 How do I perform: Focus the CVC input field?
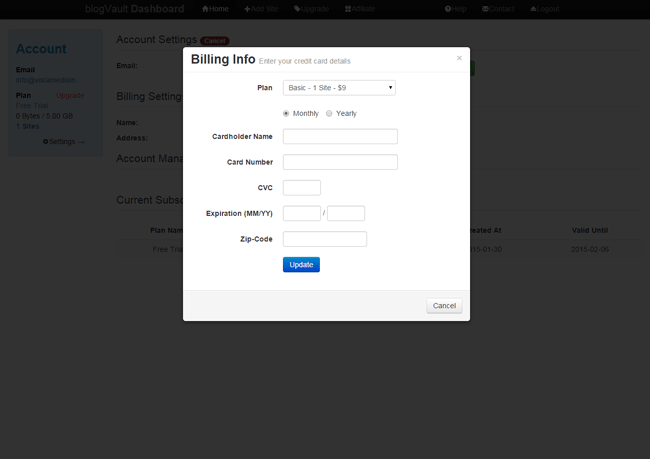click(x=302, y=188)
